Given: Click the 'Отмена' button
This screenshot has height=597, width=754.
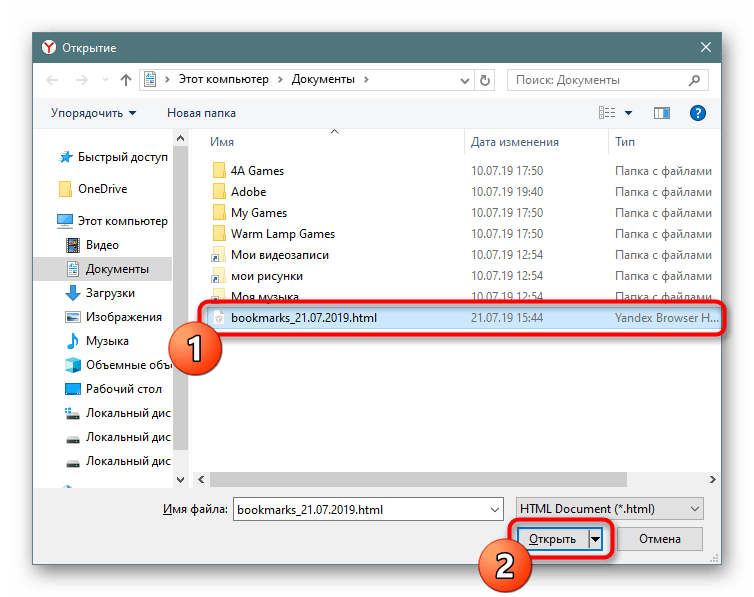Looking at the screenshot, I should [659, 539].
